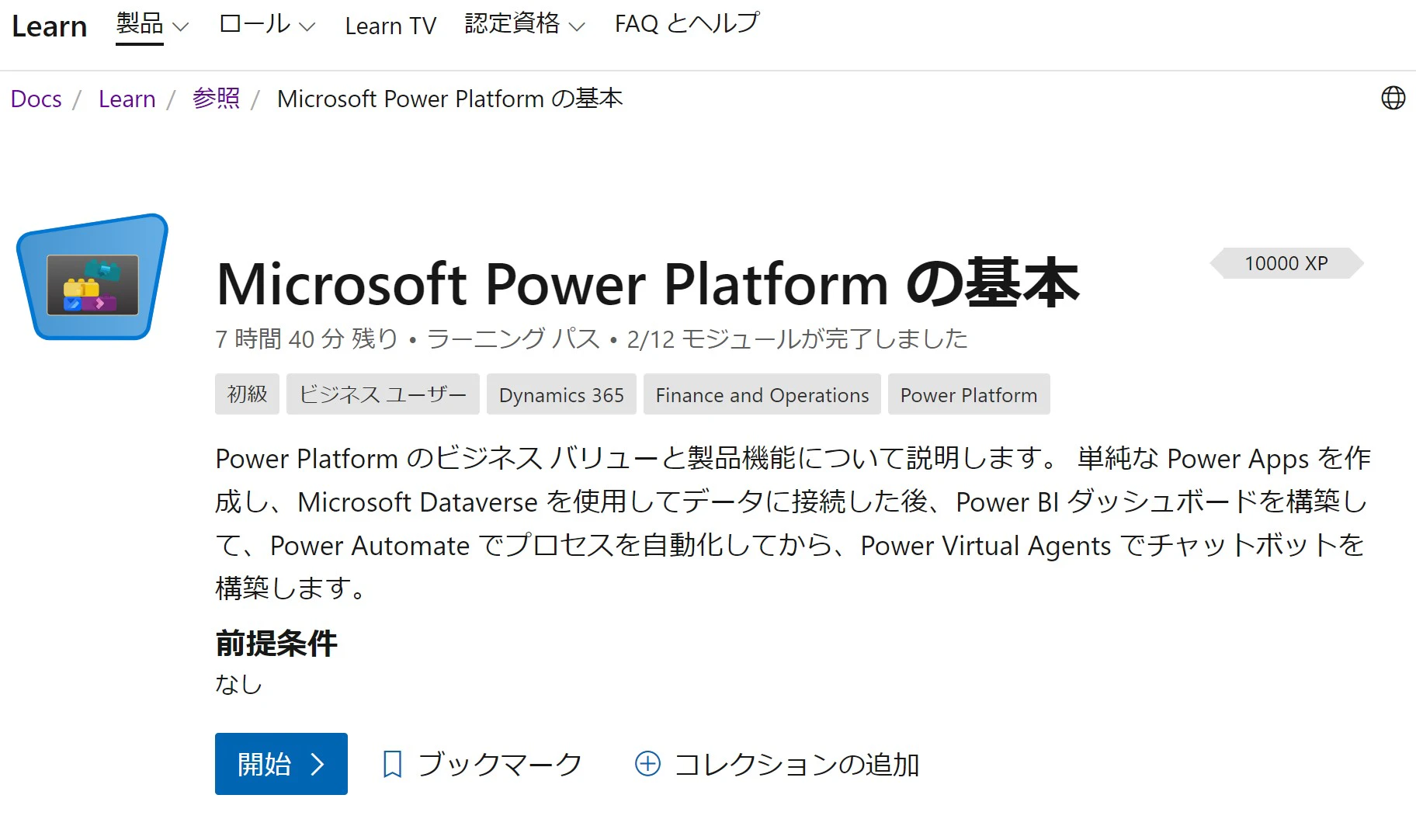Expand the ロール dropdown menu

point(267,26)
